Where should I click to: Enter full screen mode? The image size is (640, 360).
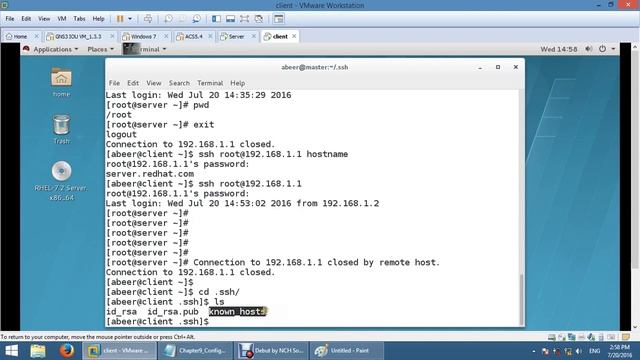tap(244, 19)
